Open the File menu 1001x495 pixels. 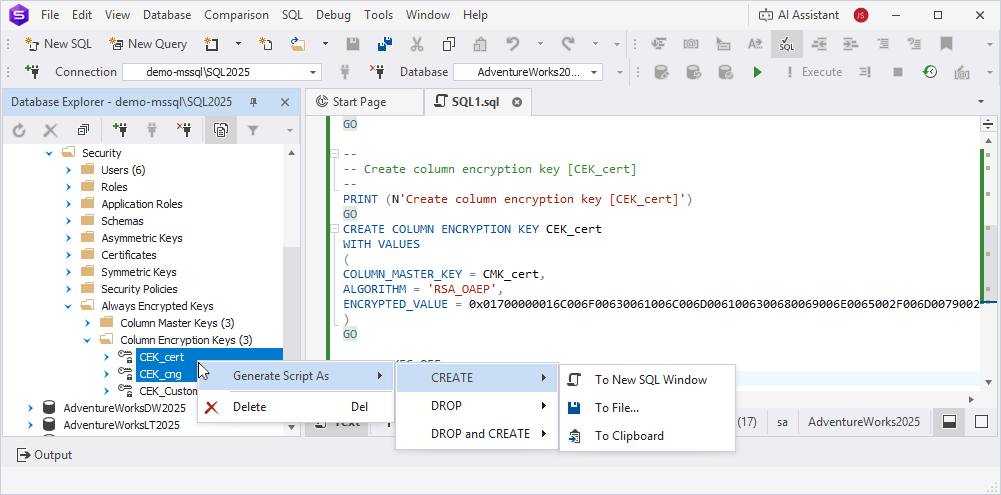pyautogui.click(x=50, y=15)
